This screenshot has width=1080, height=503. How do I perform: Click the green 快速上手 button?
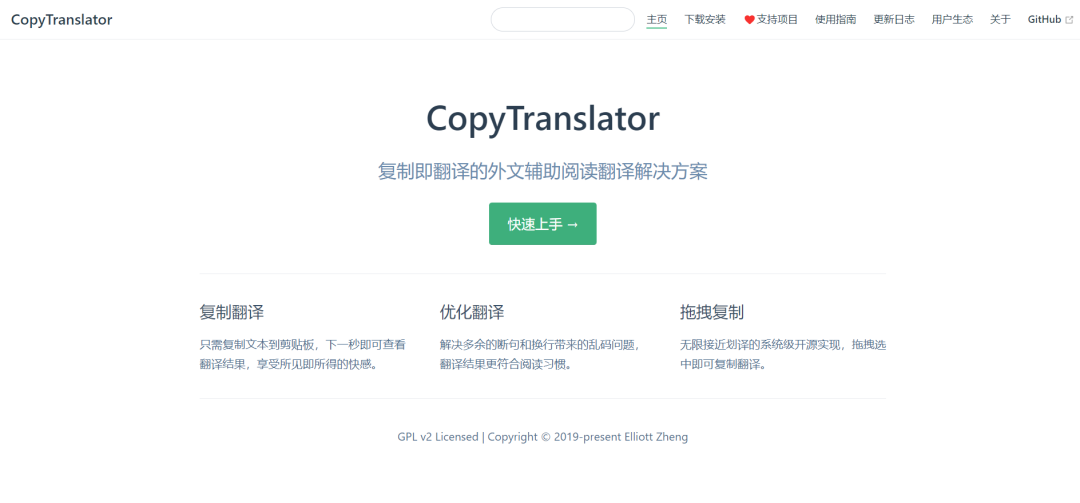pos(543,224)
